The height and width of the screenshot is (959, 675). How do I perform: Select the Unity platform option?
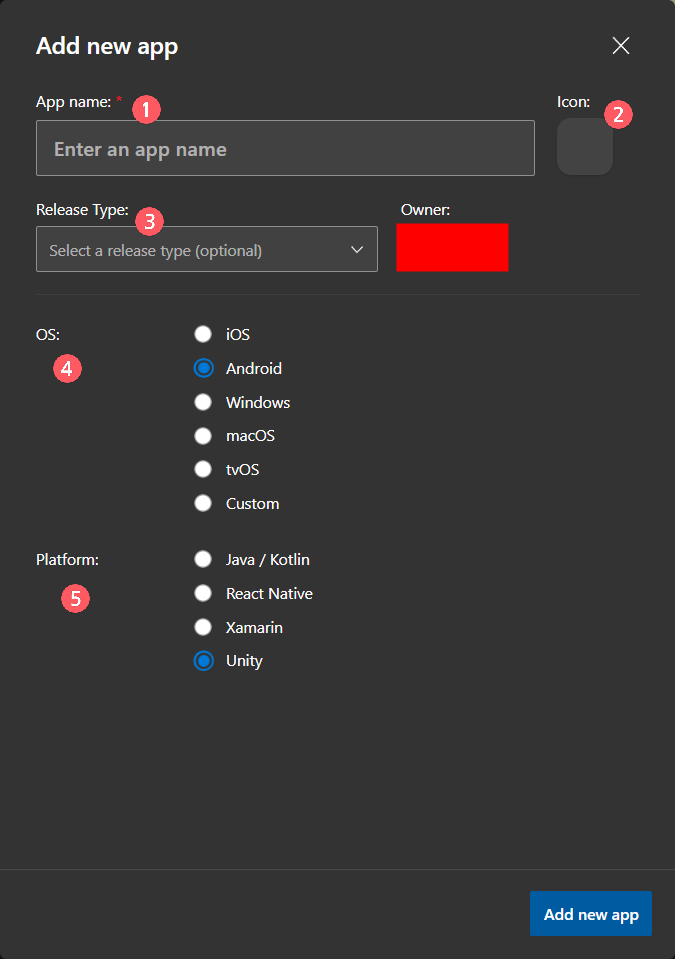click(x=203, y=661)
